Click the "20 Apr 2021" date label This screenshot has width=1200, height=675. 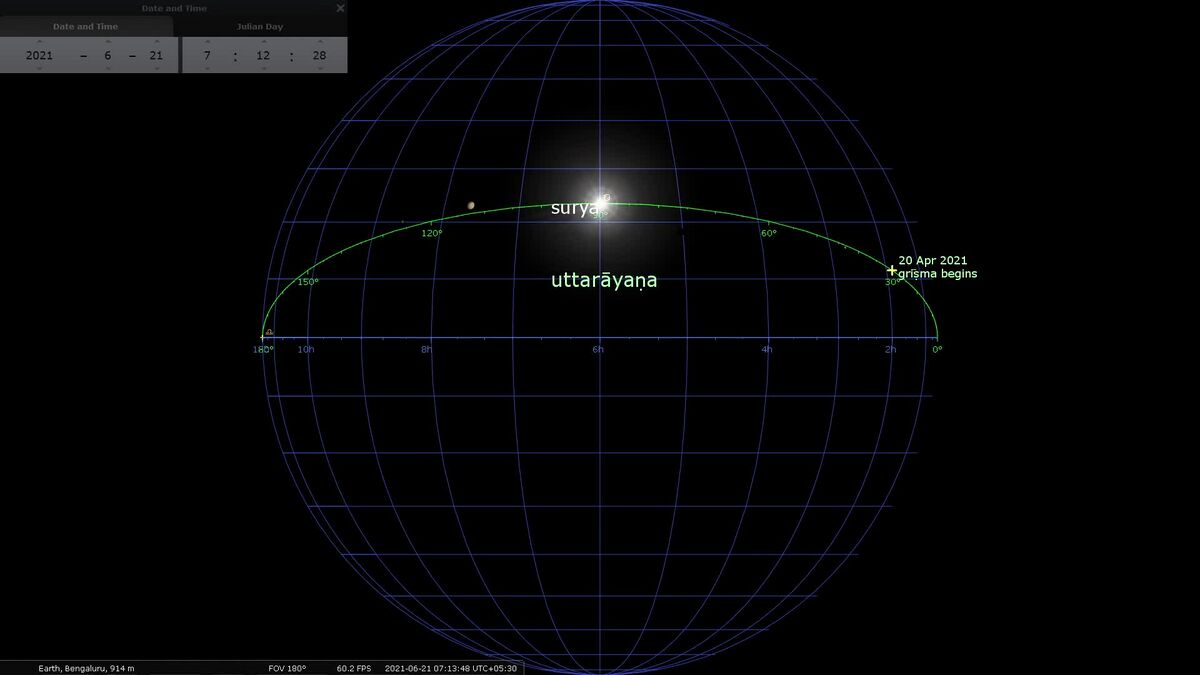(933, 261)
